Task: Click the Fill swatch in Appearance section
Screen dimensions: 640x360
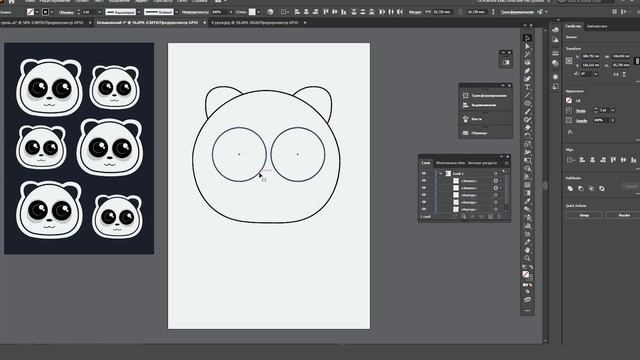Action: (569, 100)
